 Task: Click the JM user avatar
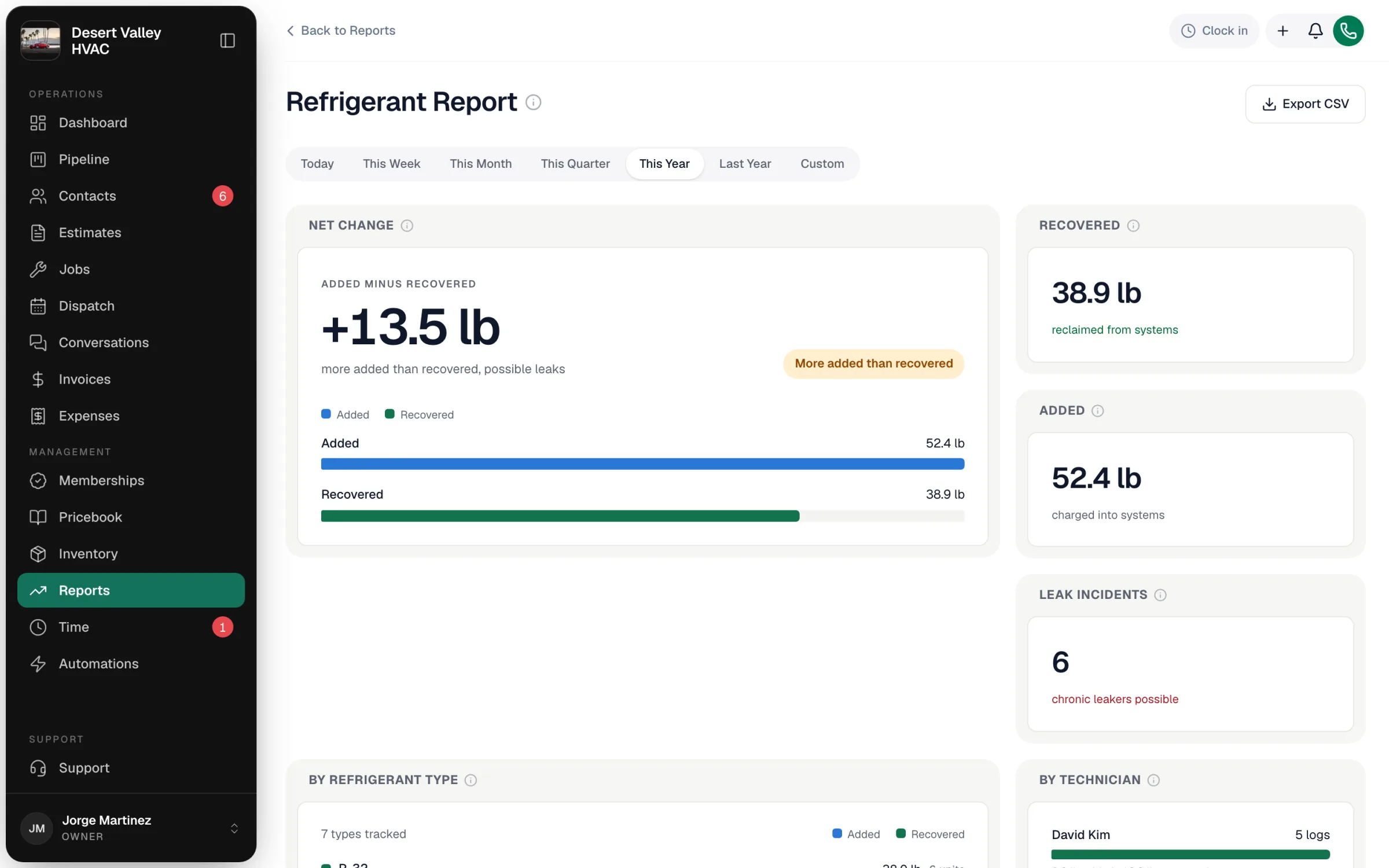click(x=36, y=828)
